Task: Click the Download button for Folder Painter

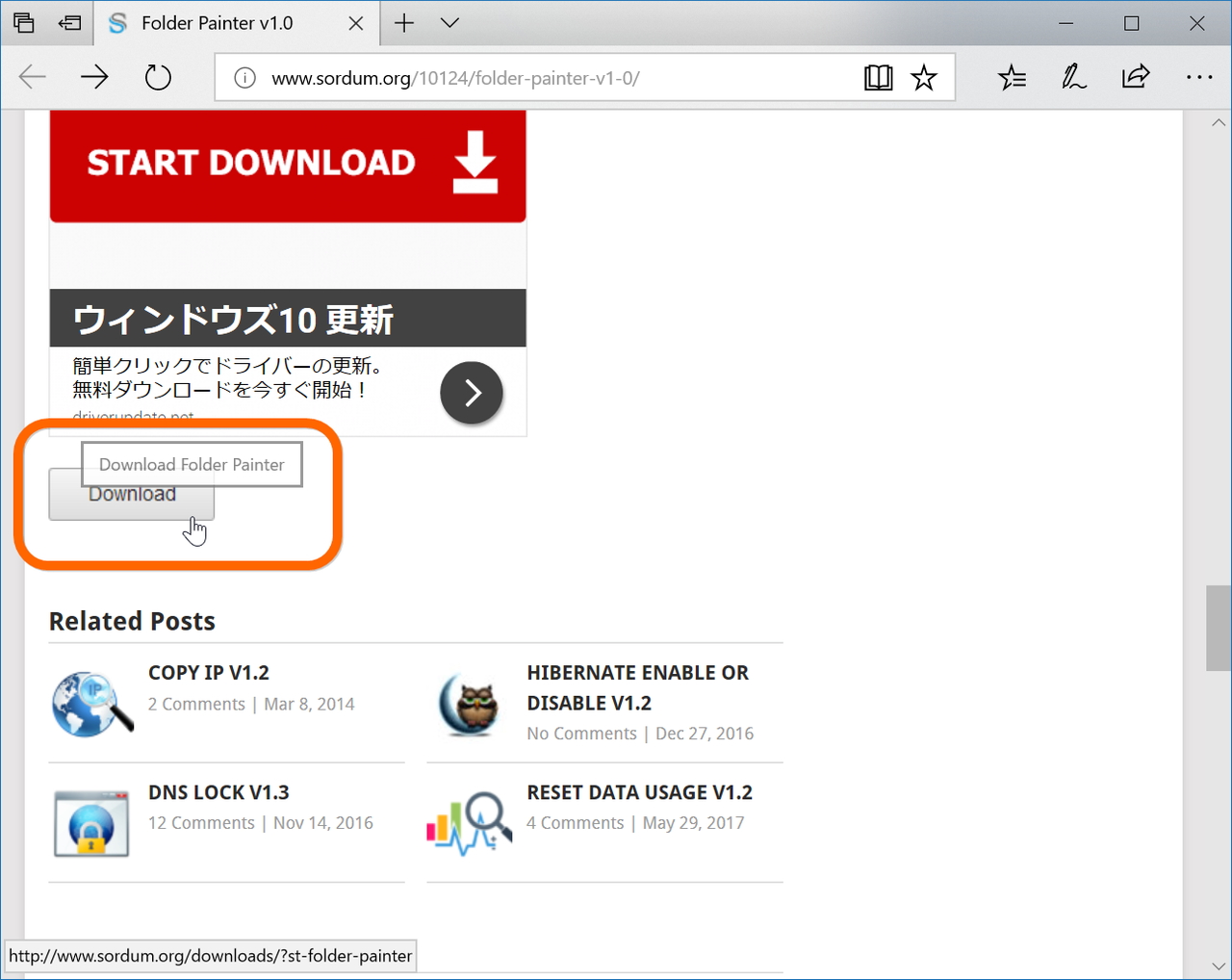Action: 131,494
